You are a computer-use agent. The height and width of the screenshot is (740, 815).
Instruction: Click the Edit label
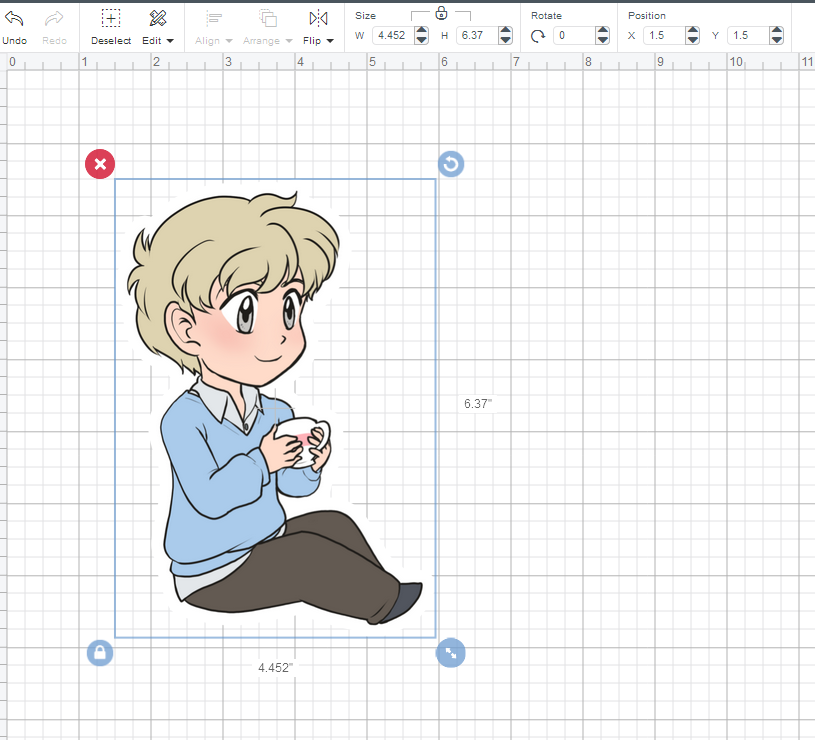point(152,41)
